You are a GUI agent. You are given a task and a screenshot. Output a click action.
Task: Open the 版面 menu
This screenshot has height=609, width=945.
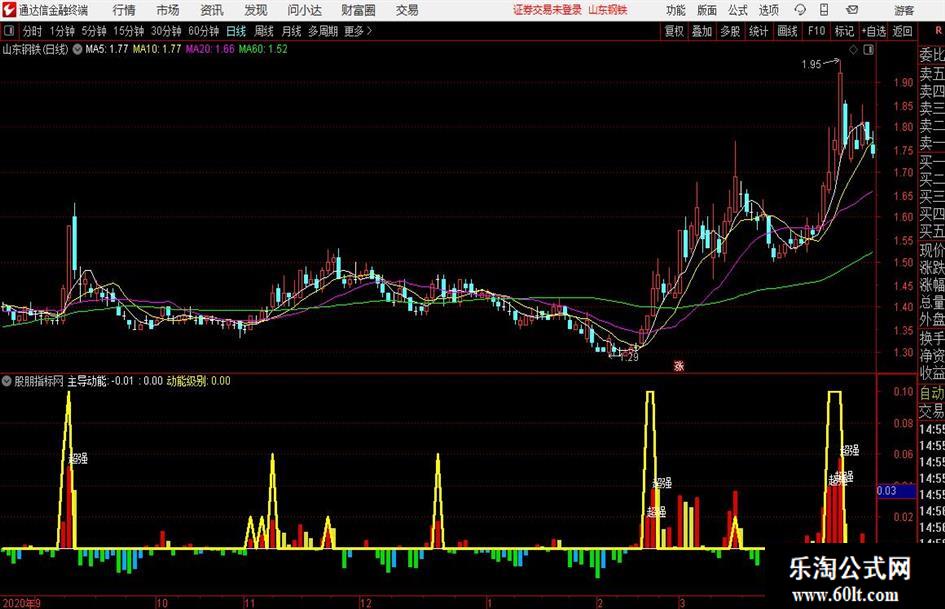(x=707, y=10)
